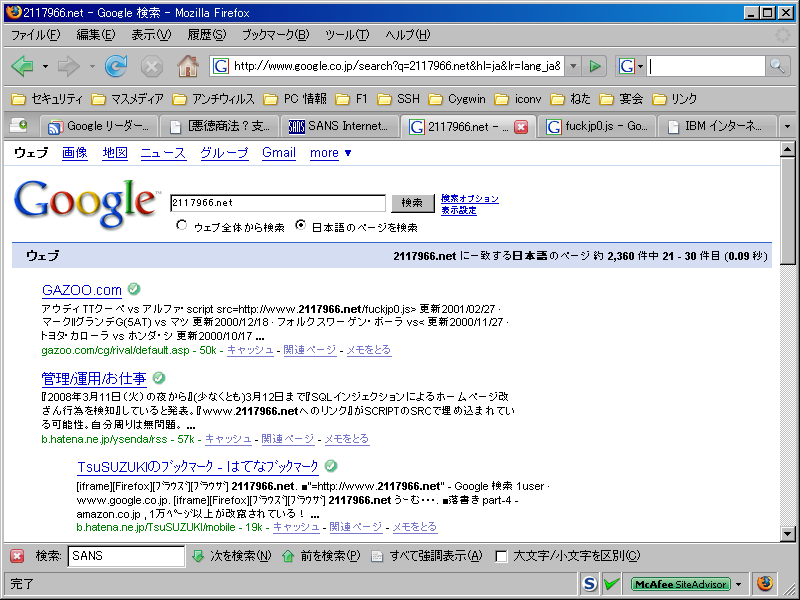Open the 表示(V) menu

tap(151, 35)
